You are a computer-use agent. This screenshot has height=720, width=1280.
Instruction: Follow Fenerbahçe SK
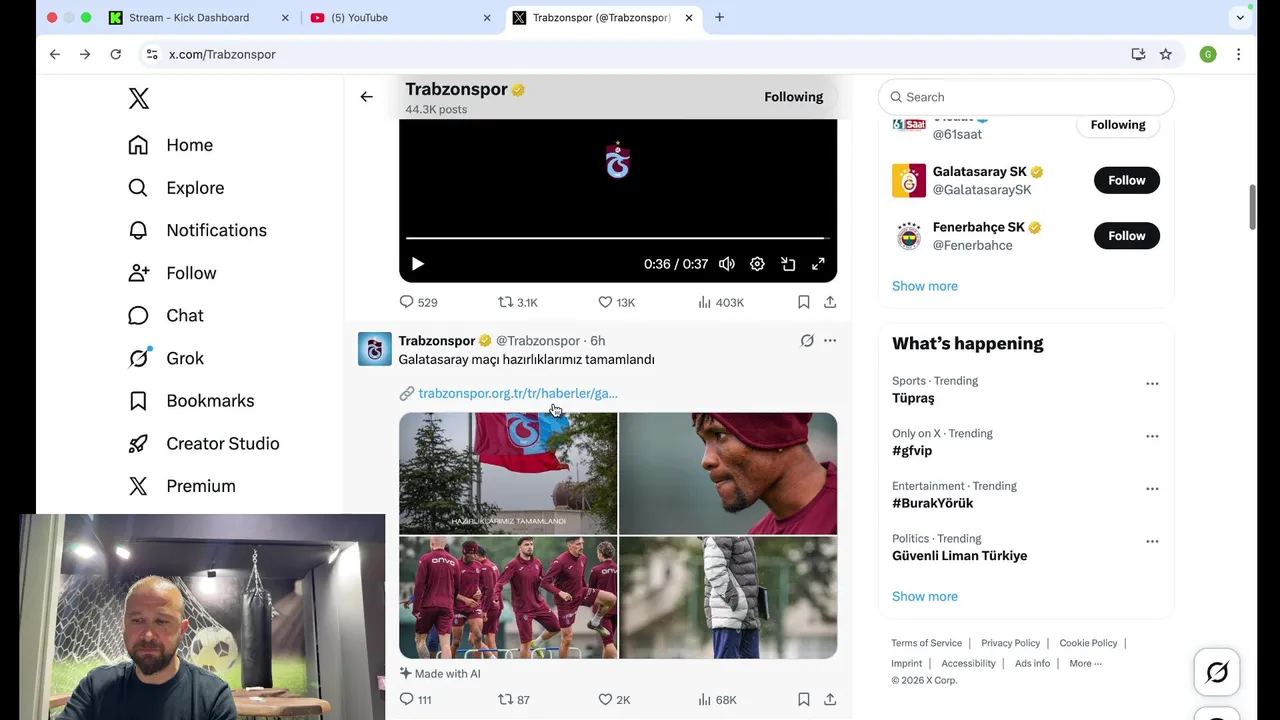coord(1127,236)
